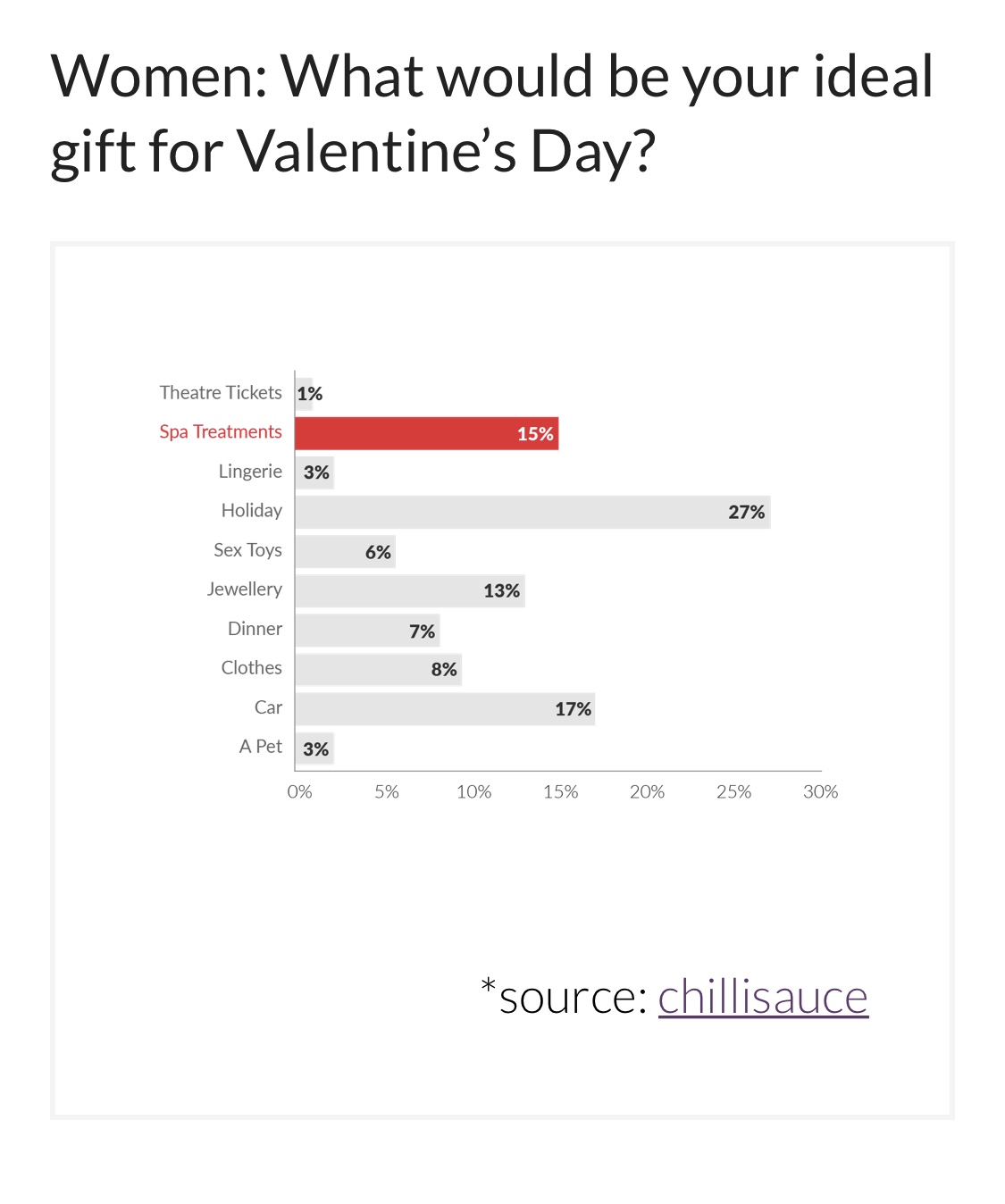This screenshot has height=1204, width=1005.
Task: Click the 27% value label
Action: coord(747,512)
